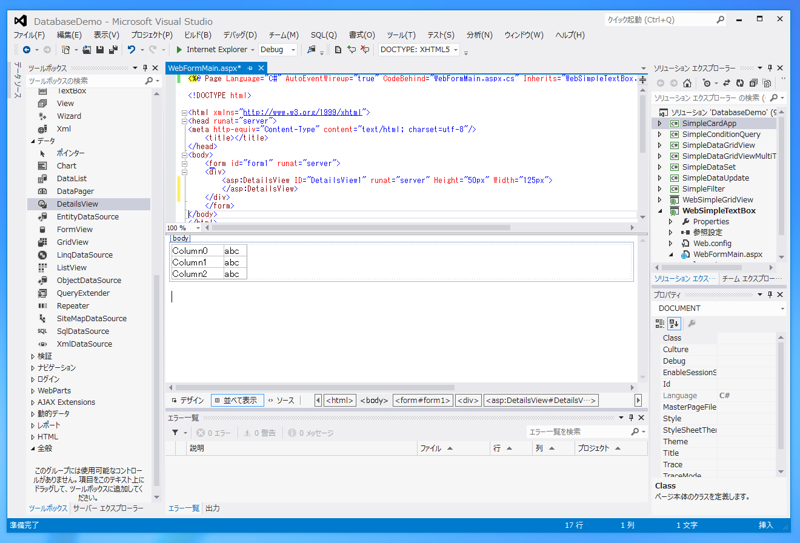Click the Categorized view icon in Properties
Screen dimensions: 800x543
(660, 323)
